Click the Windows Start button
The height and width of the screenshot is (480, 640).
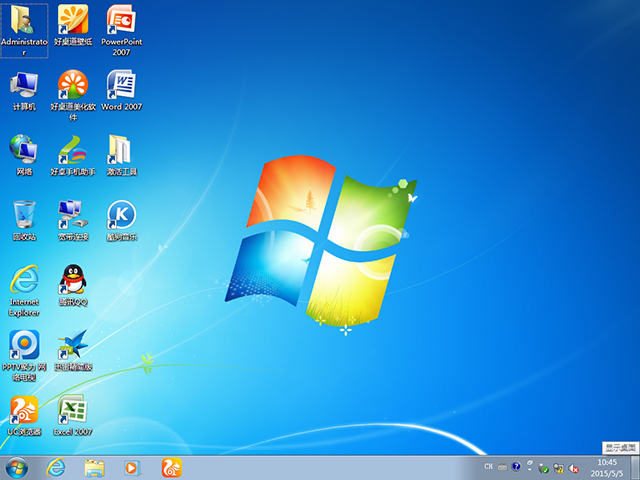point(17,467)
